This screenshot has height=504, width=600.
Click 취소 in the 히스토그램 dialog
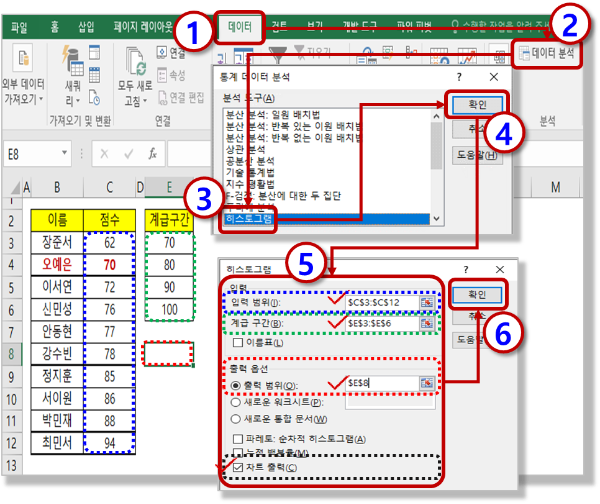(478, 316)
